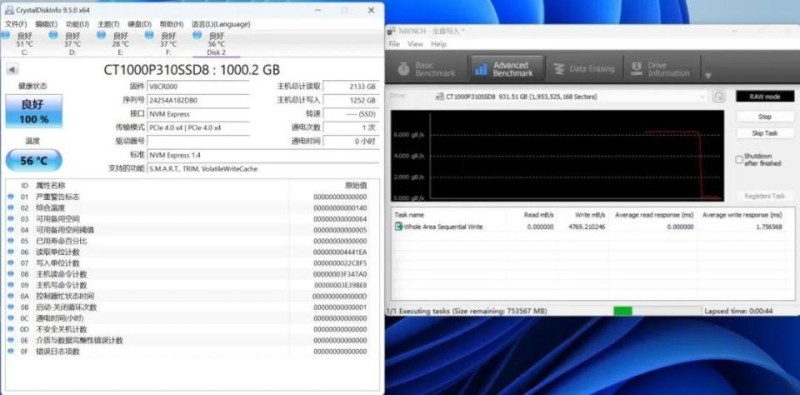The height and width of the screenshot is (395, 800).
Task: Click status icon for attribute 01 严重警告标志
Action: (11, 197)
